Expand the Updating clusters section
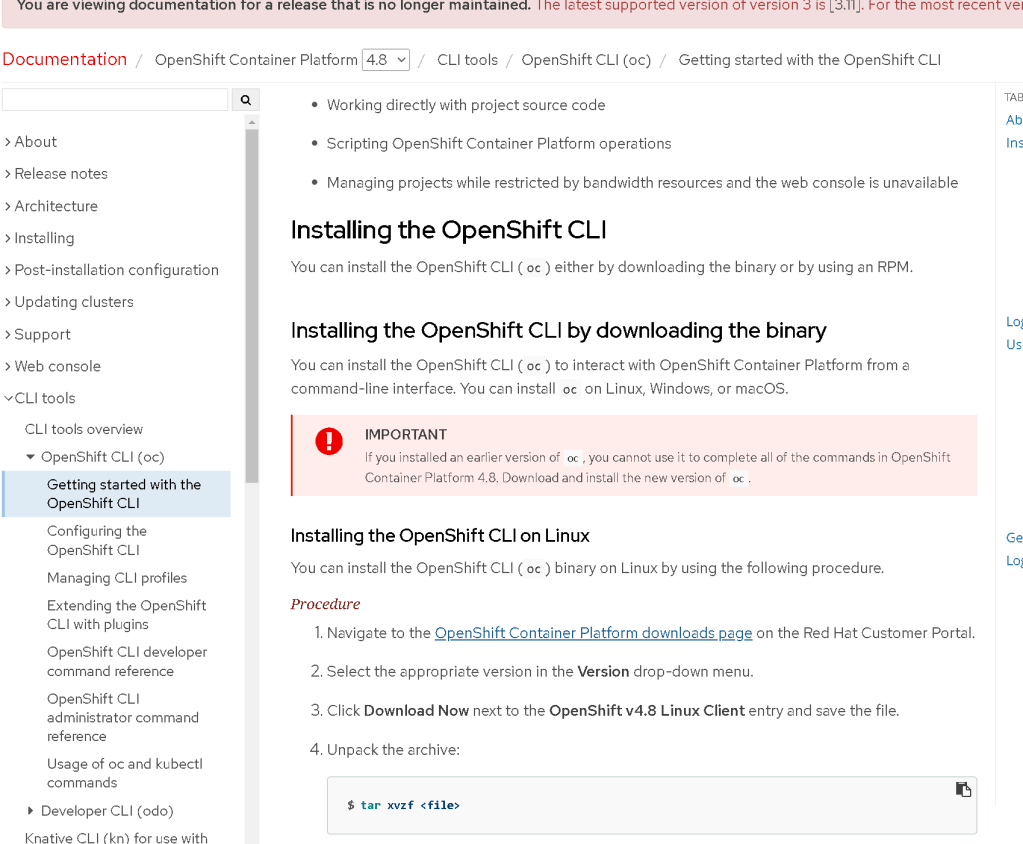Viewport: 1023px width, 844px height. (x=69, y=302)
